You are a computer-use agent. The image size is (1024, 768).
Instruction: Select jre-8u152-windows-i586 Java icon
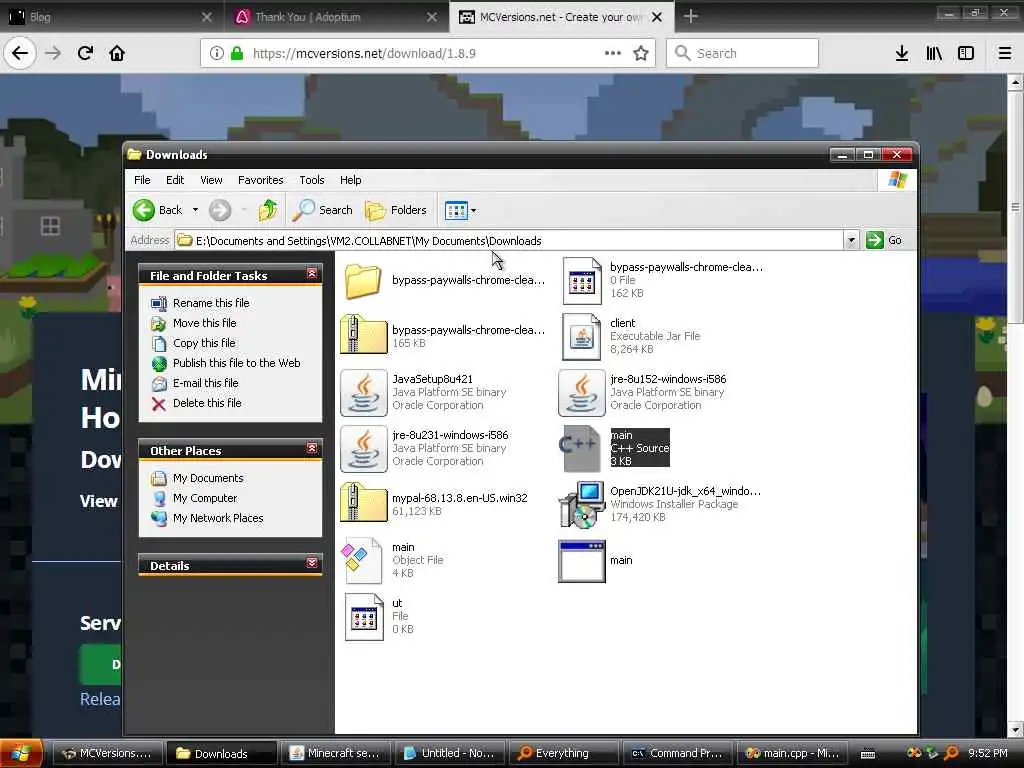582,392
